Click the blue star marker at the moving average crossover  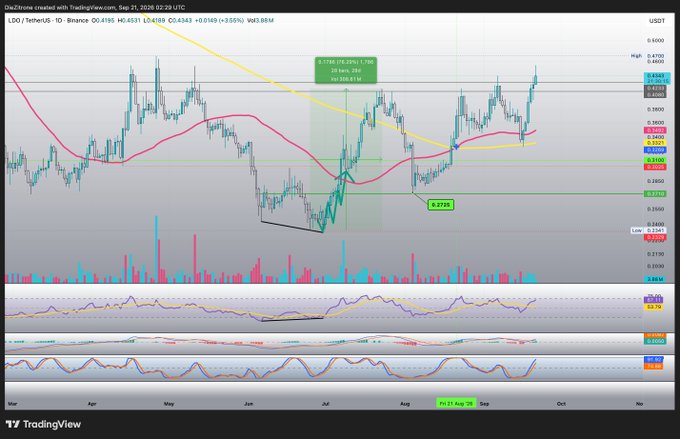click(456, 147)
